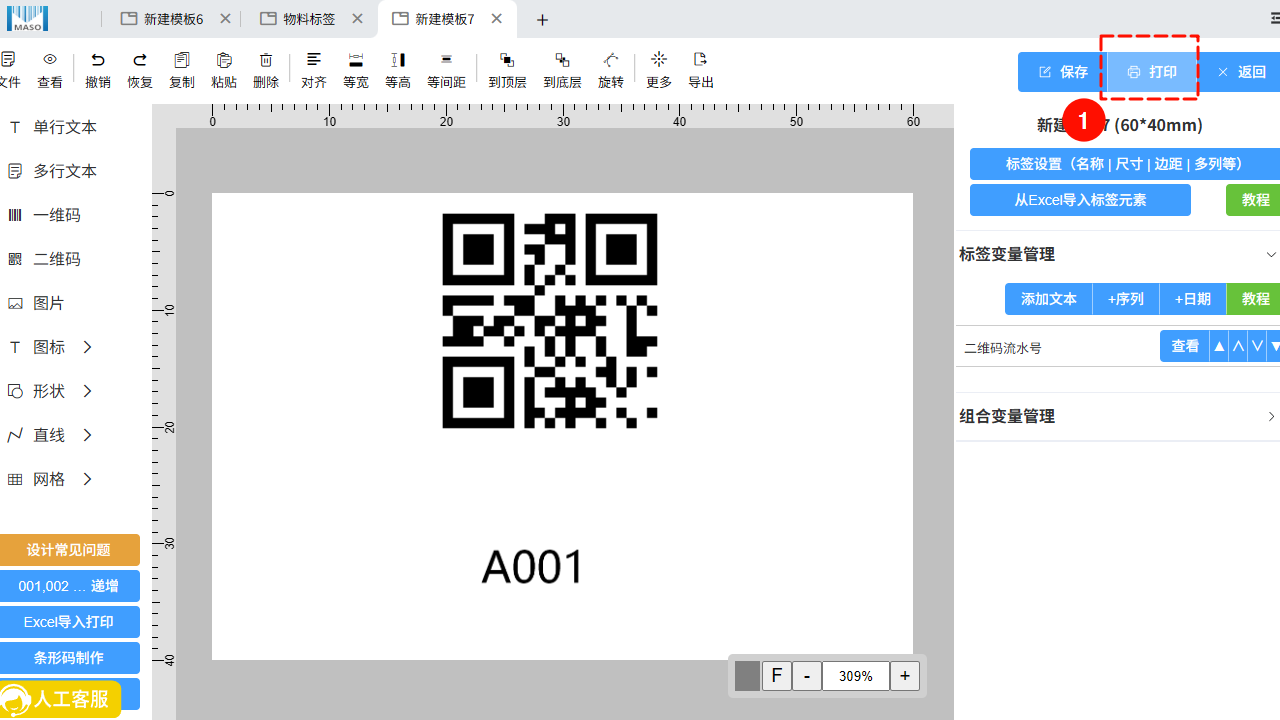Paste with the 粘贴 toolbar icon
Viewport: 1280px width, 720px height.
tap(224, 60)
